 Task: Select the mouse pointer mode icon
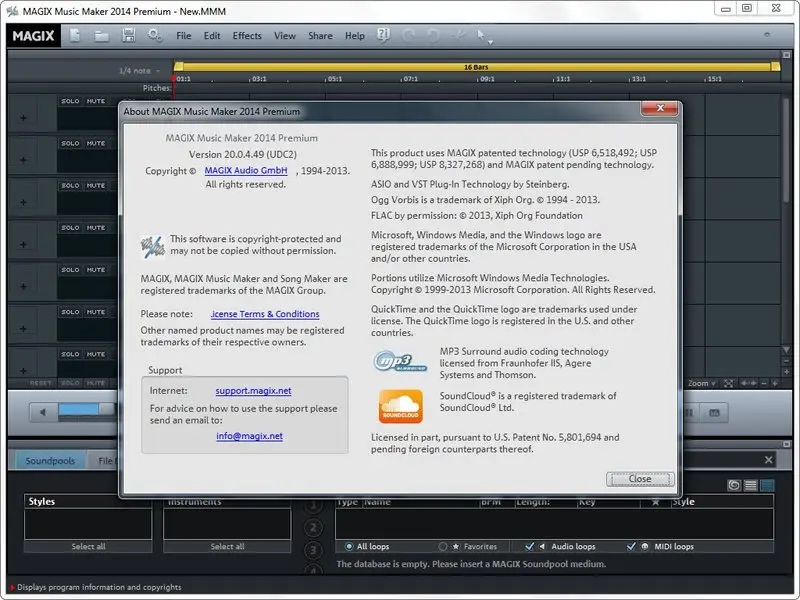(480, 35)
